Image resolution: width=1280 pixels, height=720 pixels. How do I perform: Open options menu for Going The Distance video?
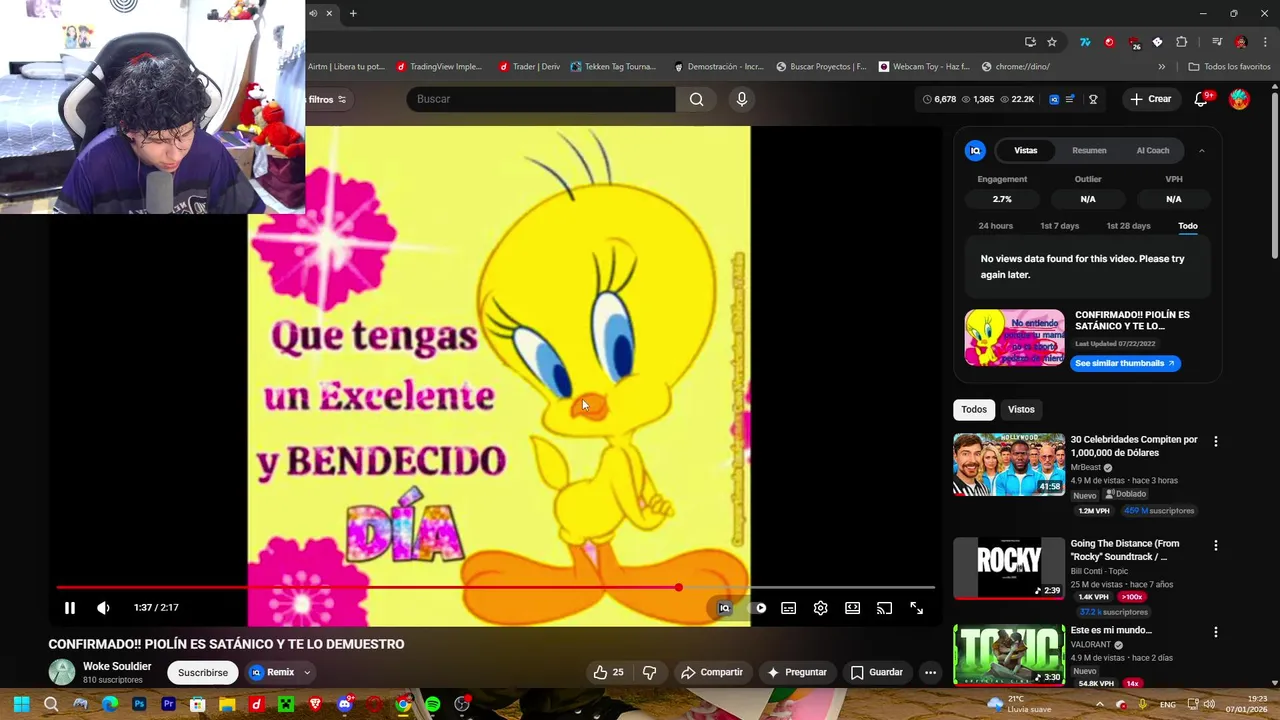coord(1215,546)
